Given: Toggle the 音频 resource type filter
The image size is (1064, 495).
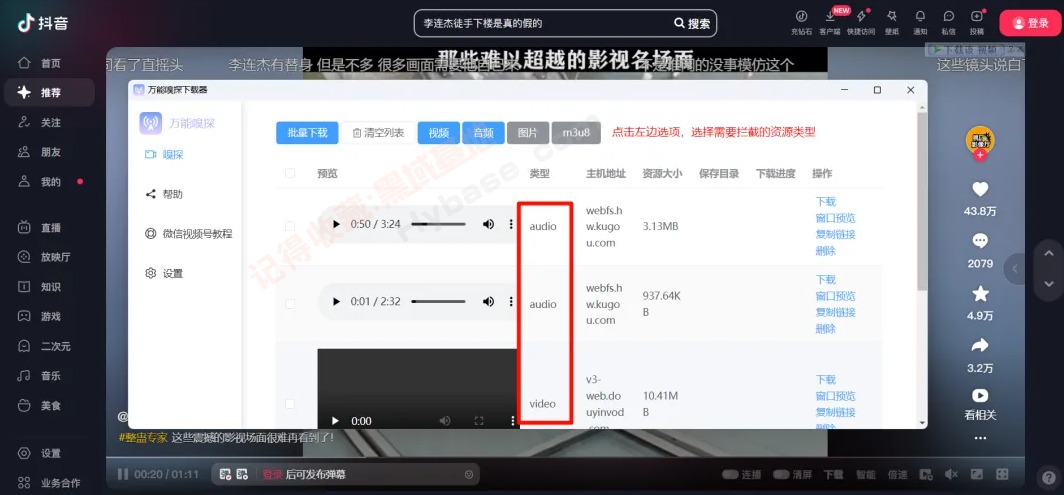Looking at the screenshot, I should pyautogui.click(x=483, y=133).
